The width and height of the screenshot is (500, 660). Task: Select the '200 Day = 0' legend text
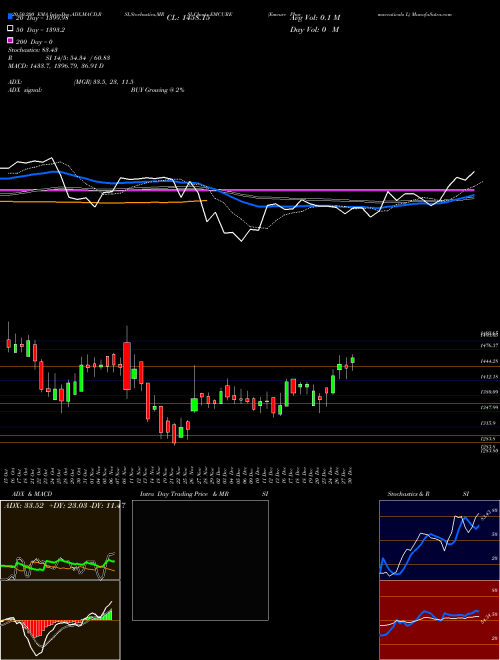point(34,42)
